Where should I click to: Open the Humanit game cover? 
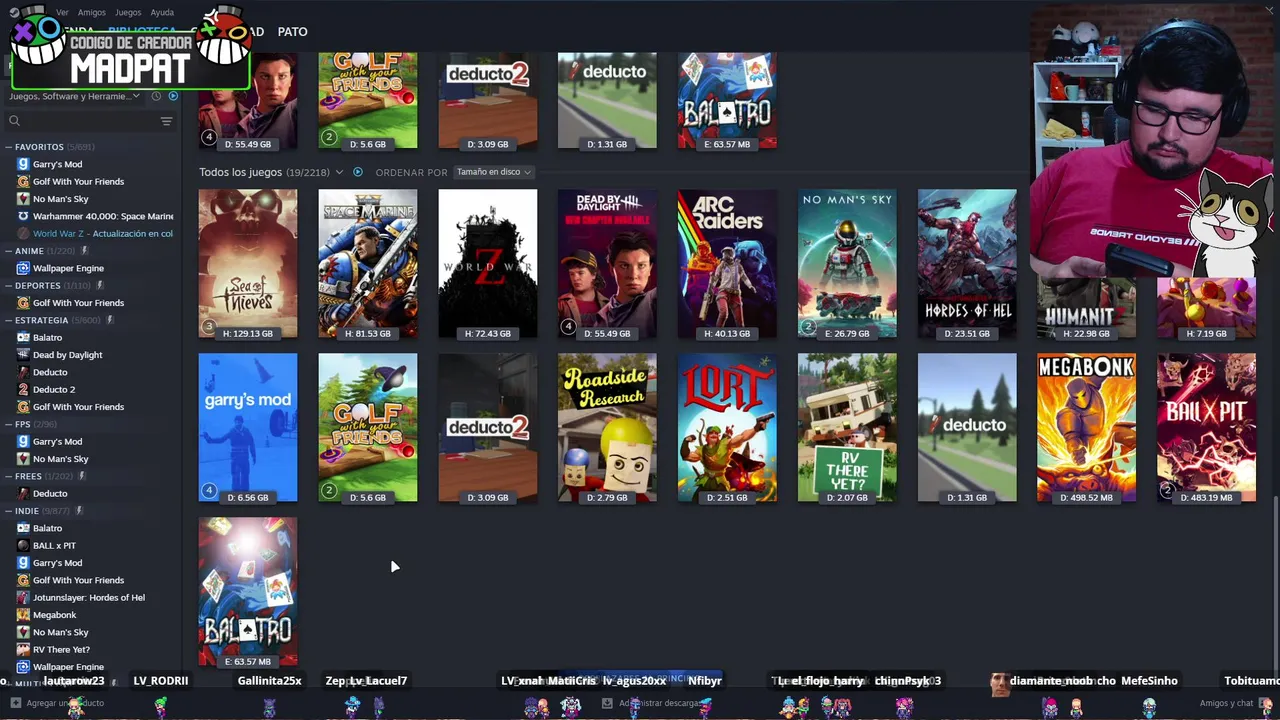pyautogui.click(x=1087, y=309)
